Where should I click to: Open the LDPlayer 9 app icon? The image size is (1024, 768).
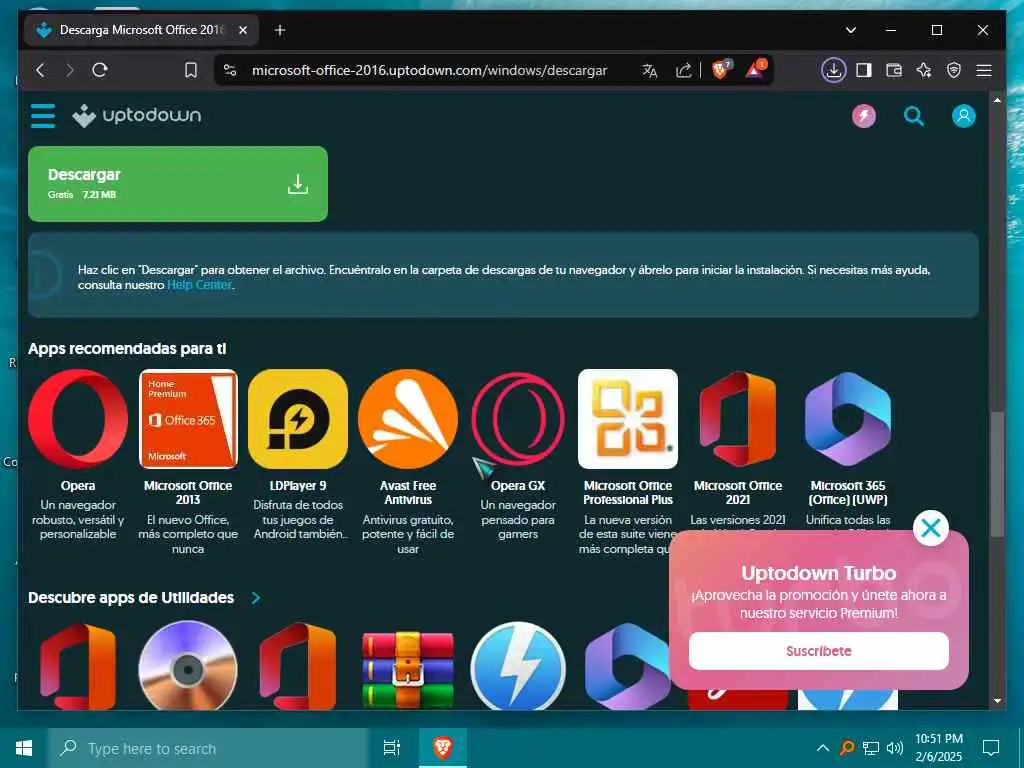coord(298,419)
